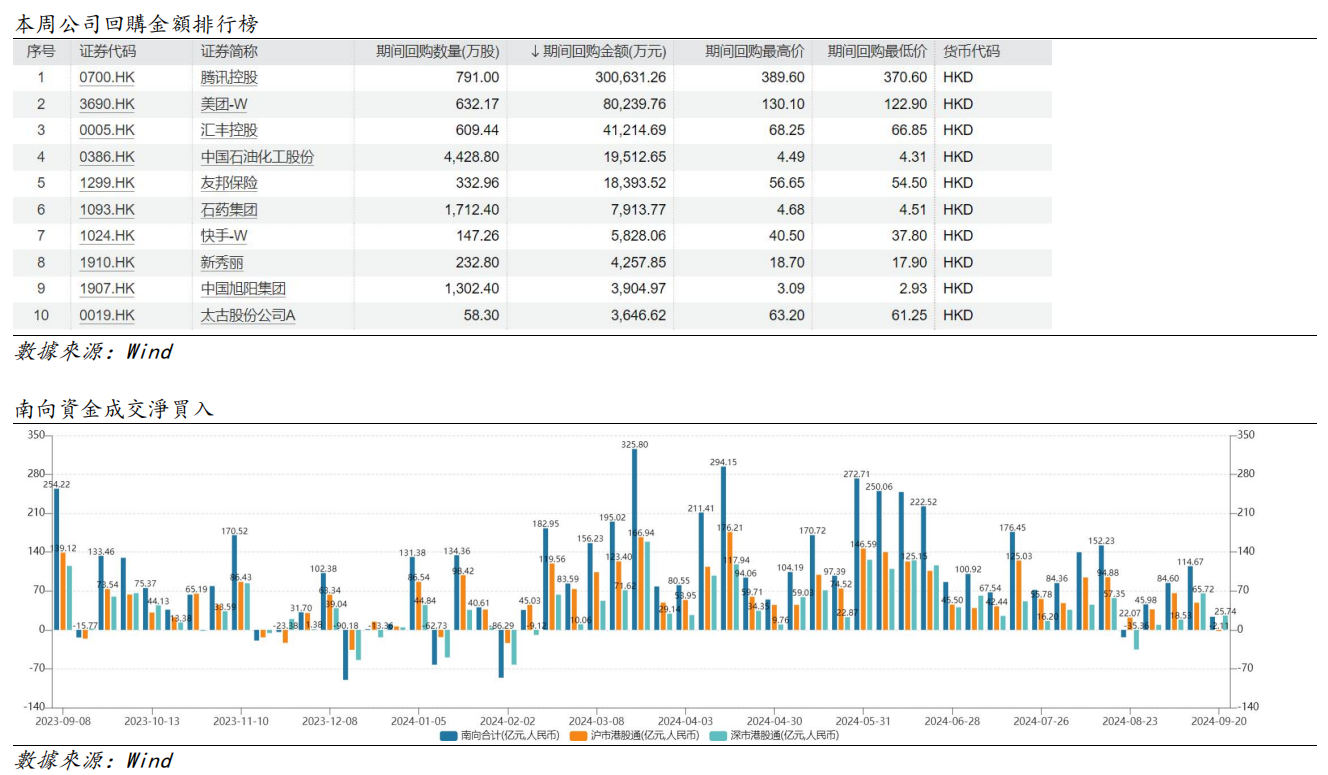The image size is (1328, 775).
Task: Select the 254.22 bar data label
Action: pyautogui.click(x=56, y=484)
